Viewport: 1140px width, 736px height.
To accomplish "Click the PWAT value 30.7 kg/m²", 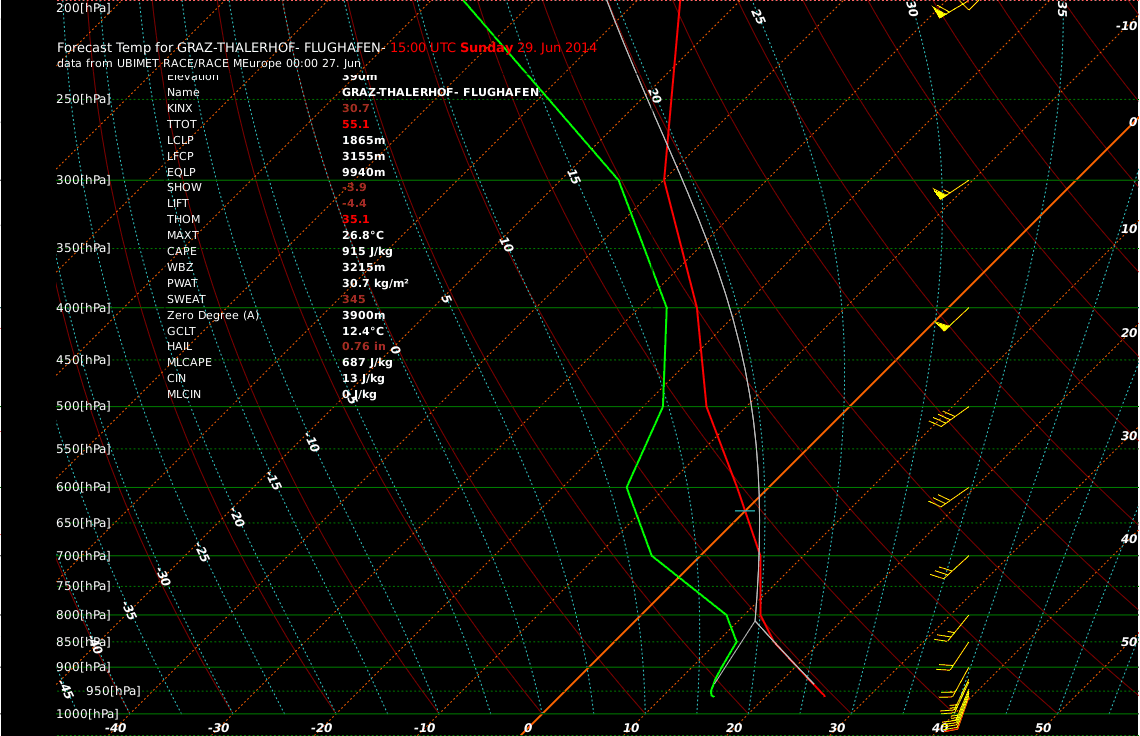I will [375, 284].
